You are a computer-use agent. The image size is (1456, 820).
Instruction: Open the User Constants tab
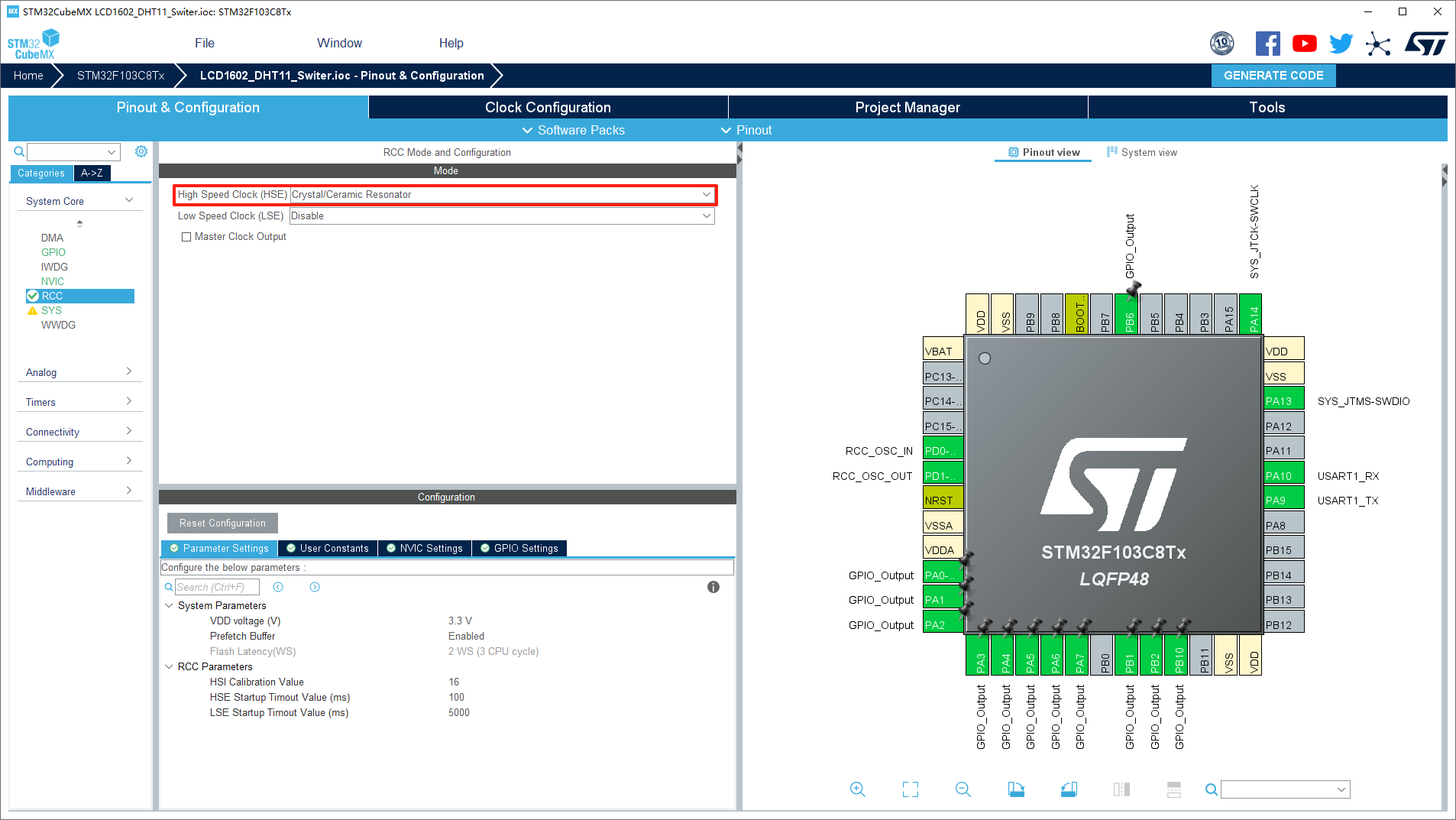tap(328, 548)
